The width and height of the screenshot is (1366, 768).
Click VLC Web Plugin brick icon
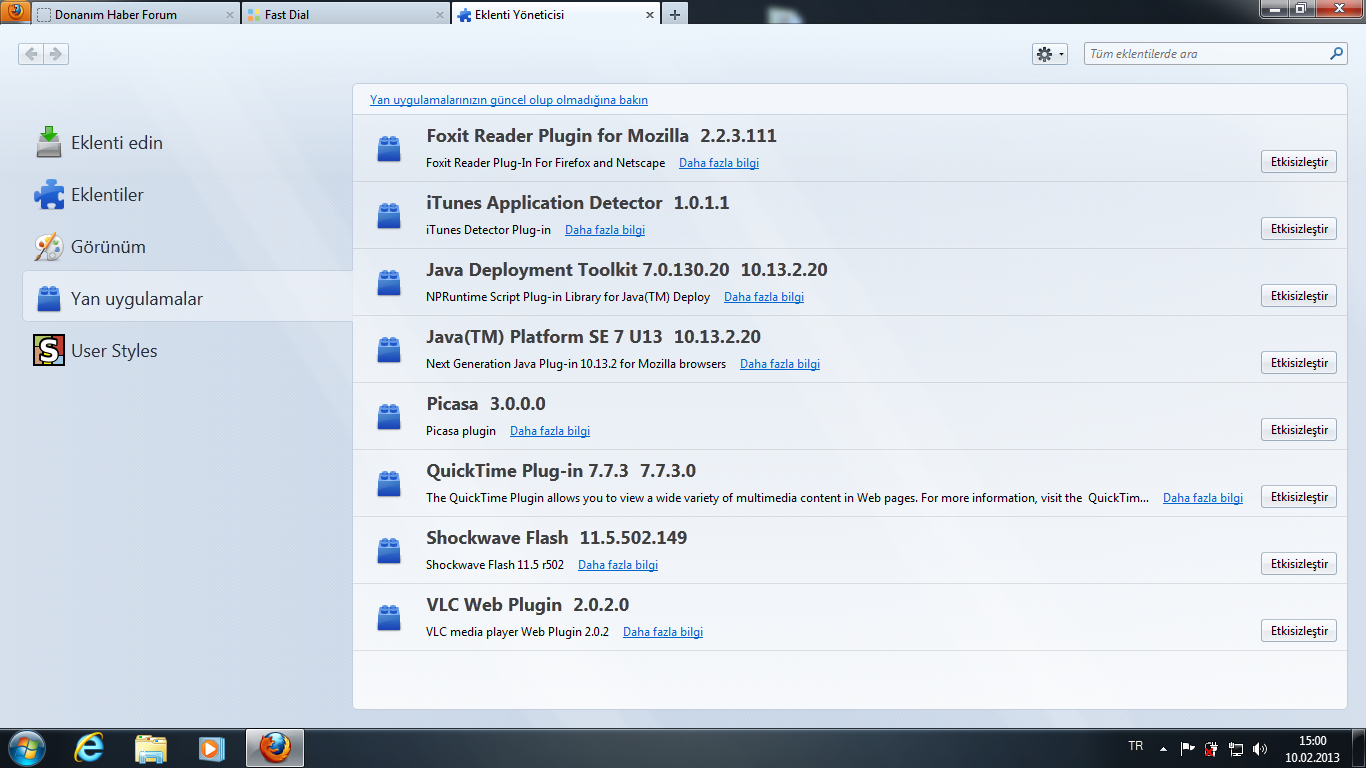[x=389, y=617]
